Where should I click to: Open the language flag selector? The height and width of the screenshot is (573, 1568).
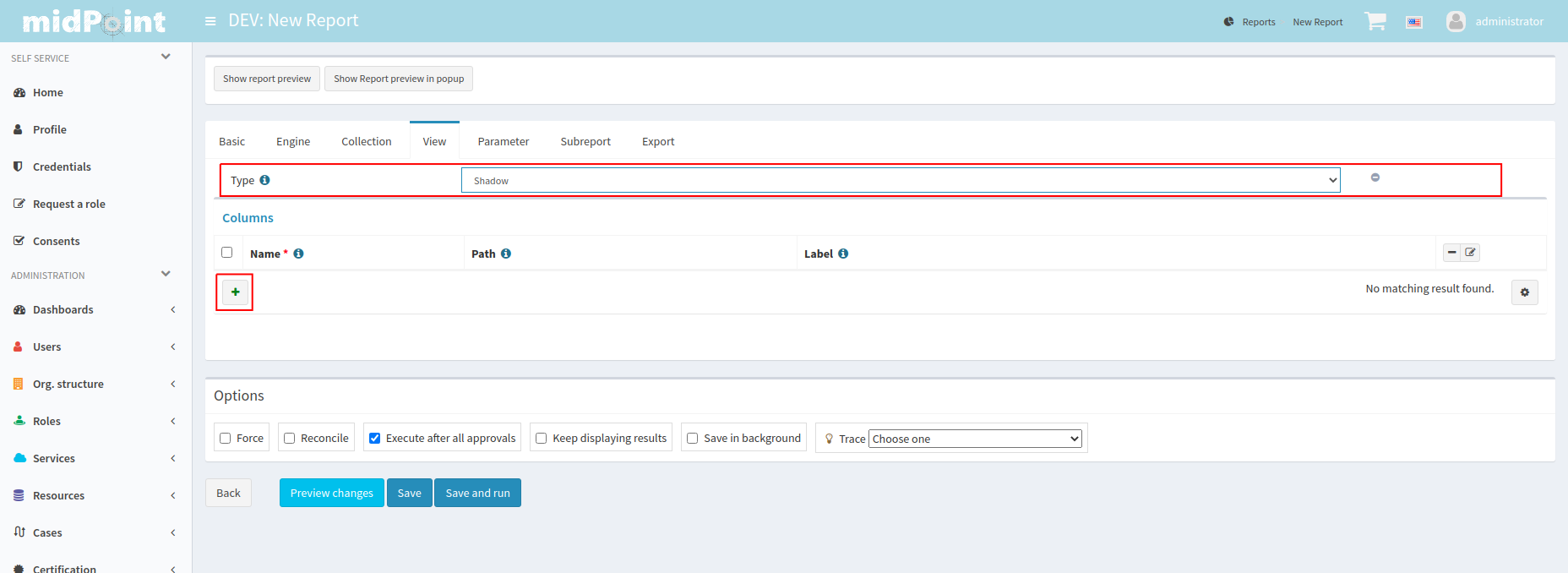[1413, 22]
